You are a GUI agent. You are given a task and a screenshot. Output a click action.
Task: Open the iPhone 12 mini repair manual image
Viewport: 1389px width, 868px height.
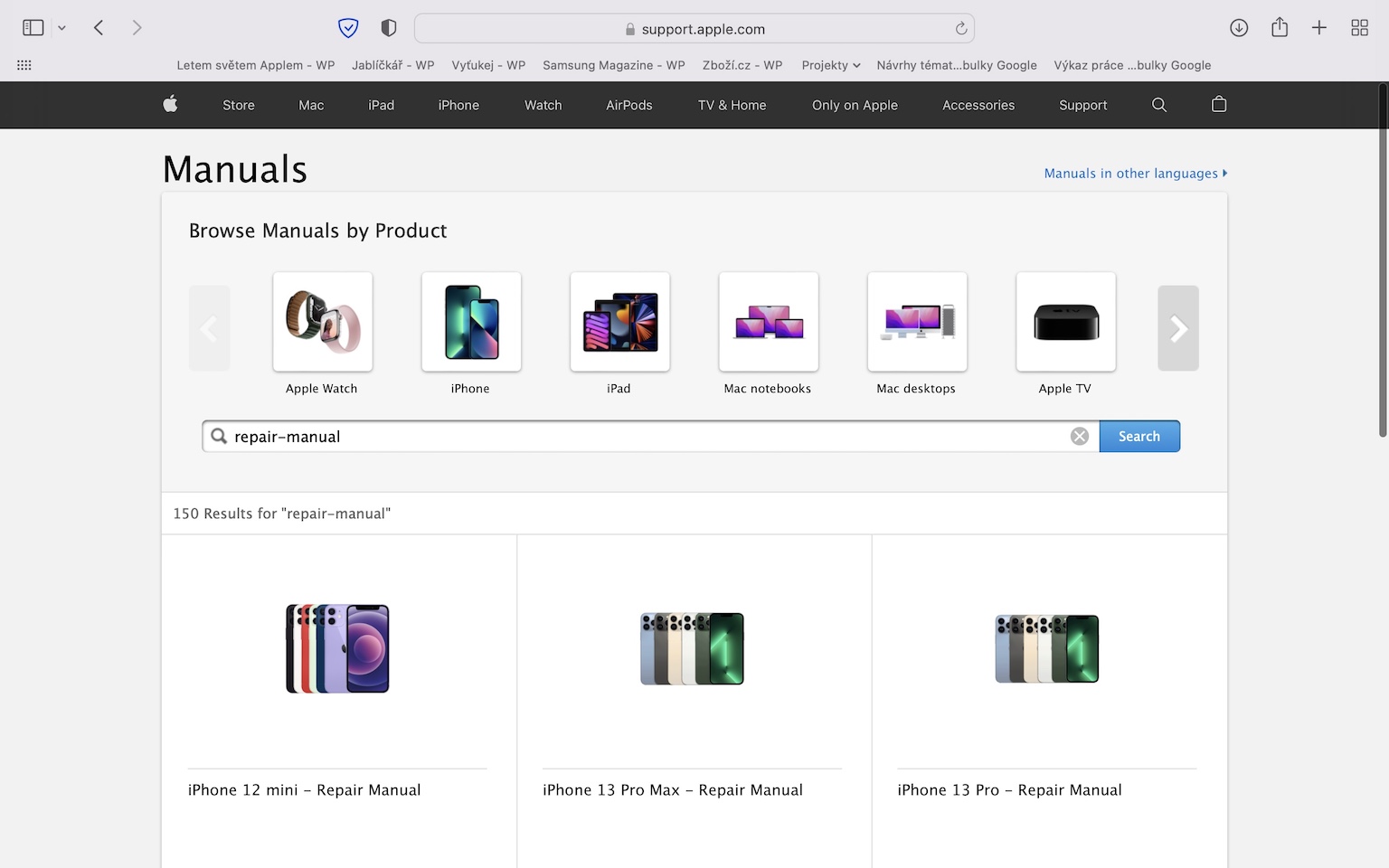pyautogui.click(x=337, y=648)
